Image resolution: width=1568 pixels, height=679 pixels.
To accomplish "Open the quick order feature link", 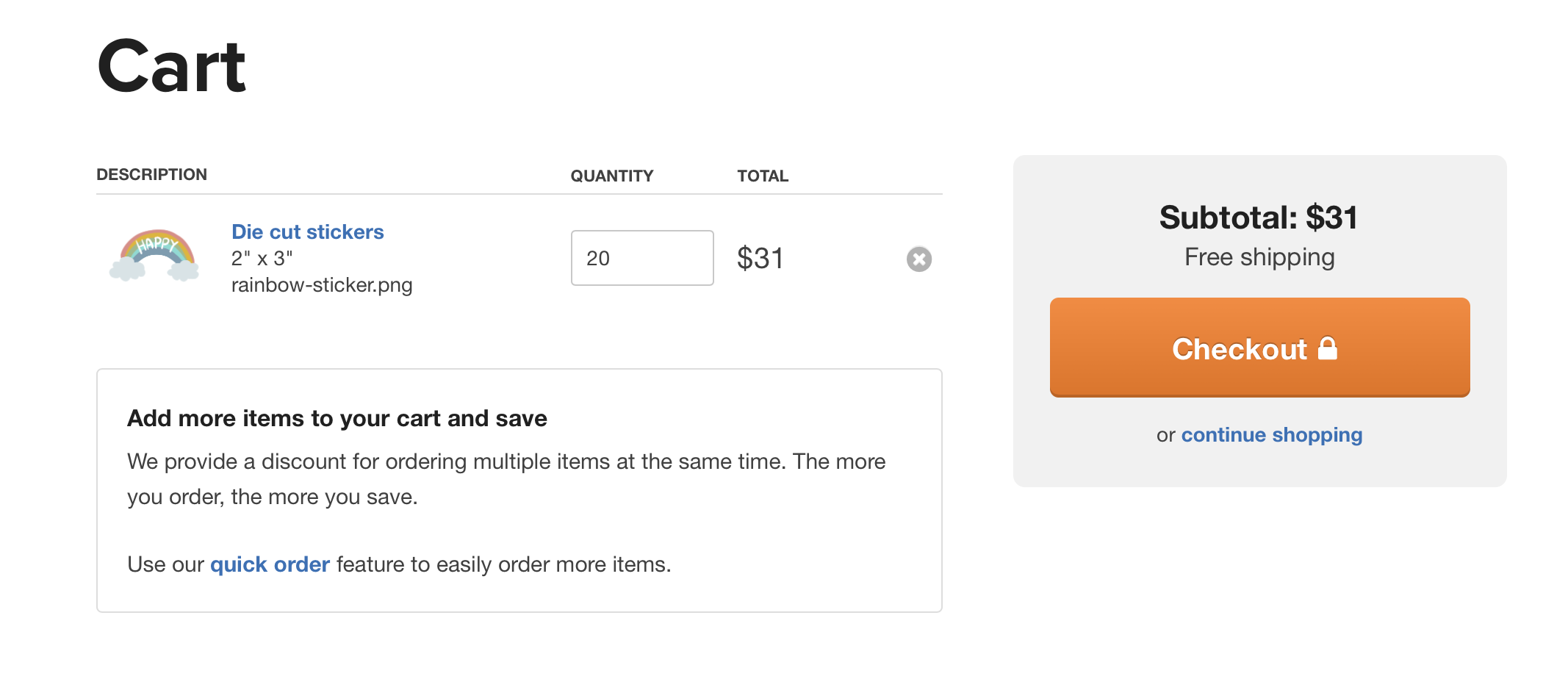I will click(x=270, y=564).
